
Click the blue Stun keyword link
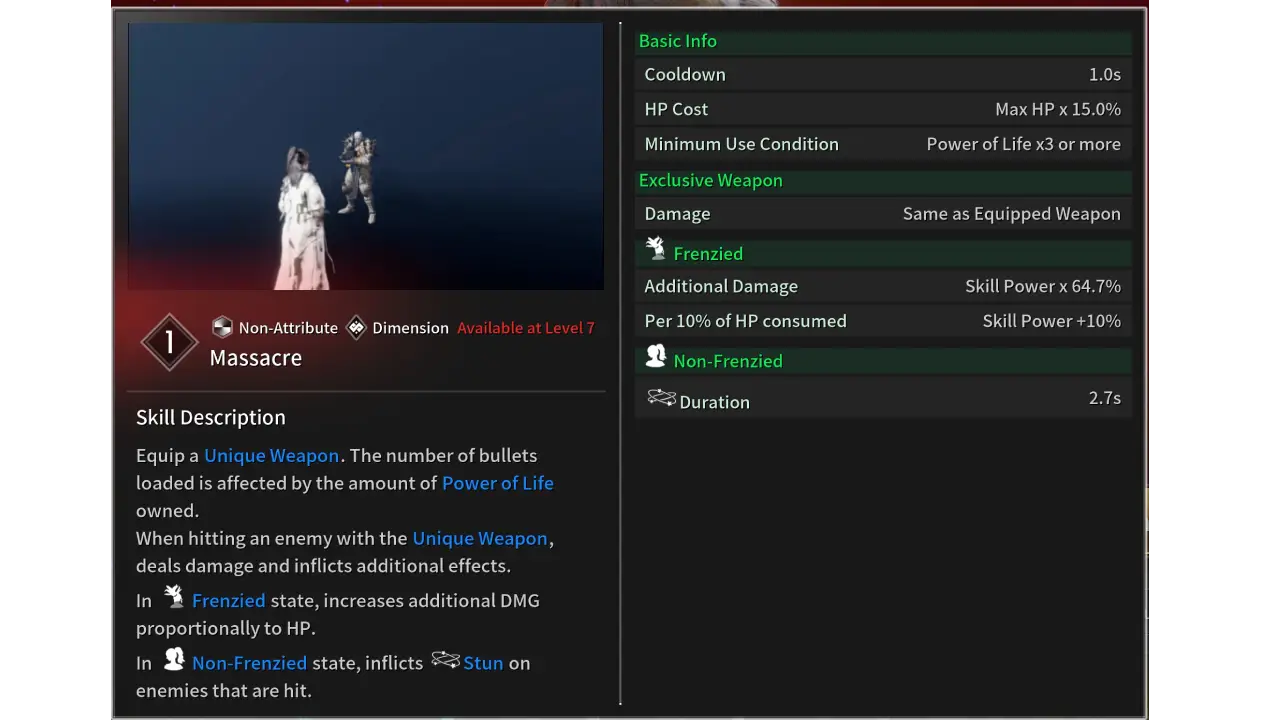coord(483,662)
